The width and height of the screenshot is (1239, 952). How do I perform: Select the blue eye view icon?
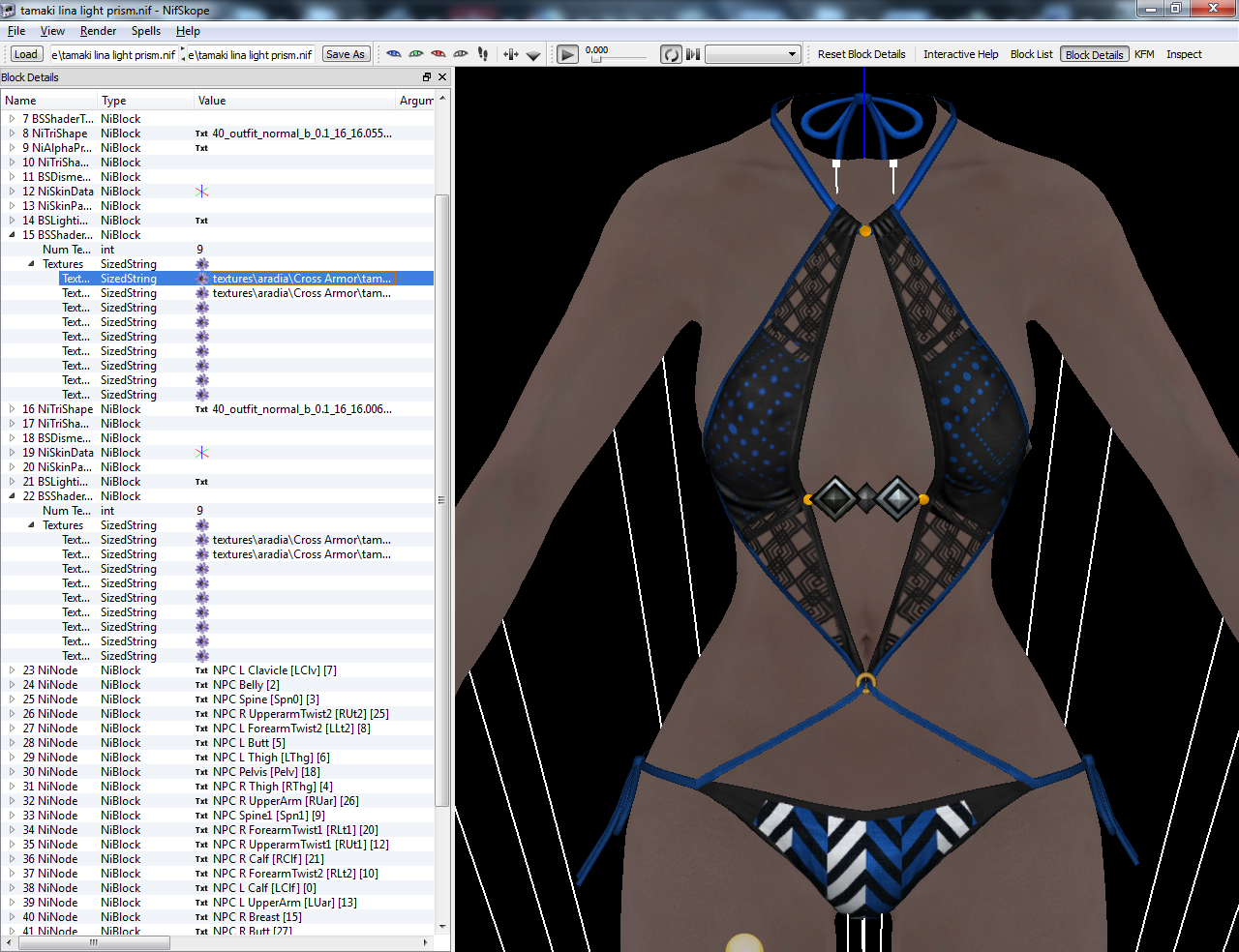pyautogui.click(x=394, y=54)
